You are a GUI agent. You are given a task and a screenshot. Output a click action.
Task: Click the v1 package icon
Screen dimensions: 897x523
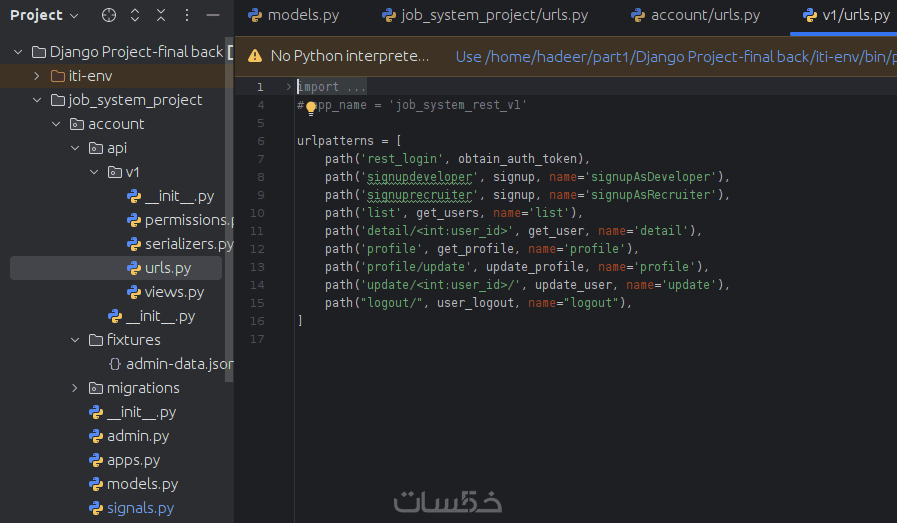[x=114, y=172]
